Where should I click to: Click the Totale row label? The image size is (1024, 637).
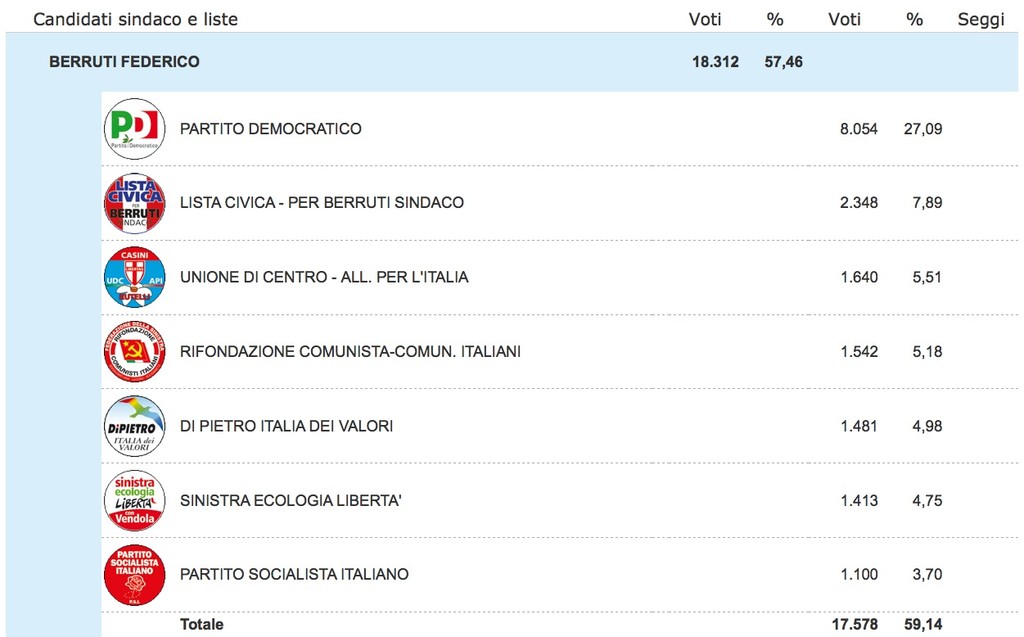(x=202, y=624)
